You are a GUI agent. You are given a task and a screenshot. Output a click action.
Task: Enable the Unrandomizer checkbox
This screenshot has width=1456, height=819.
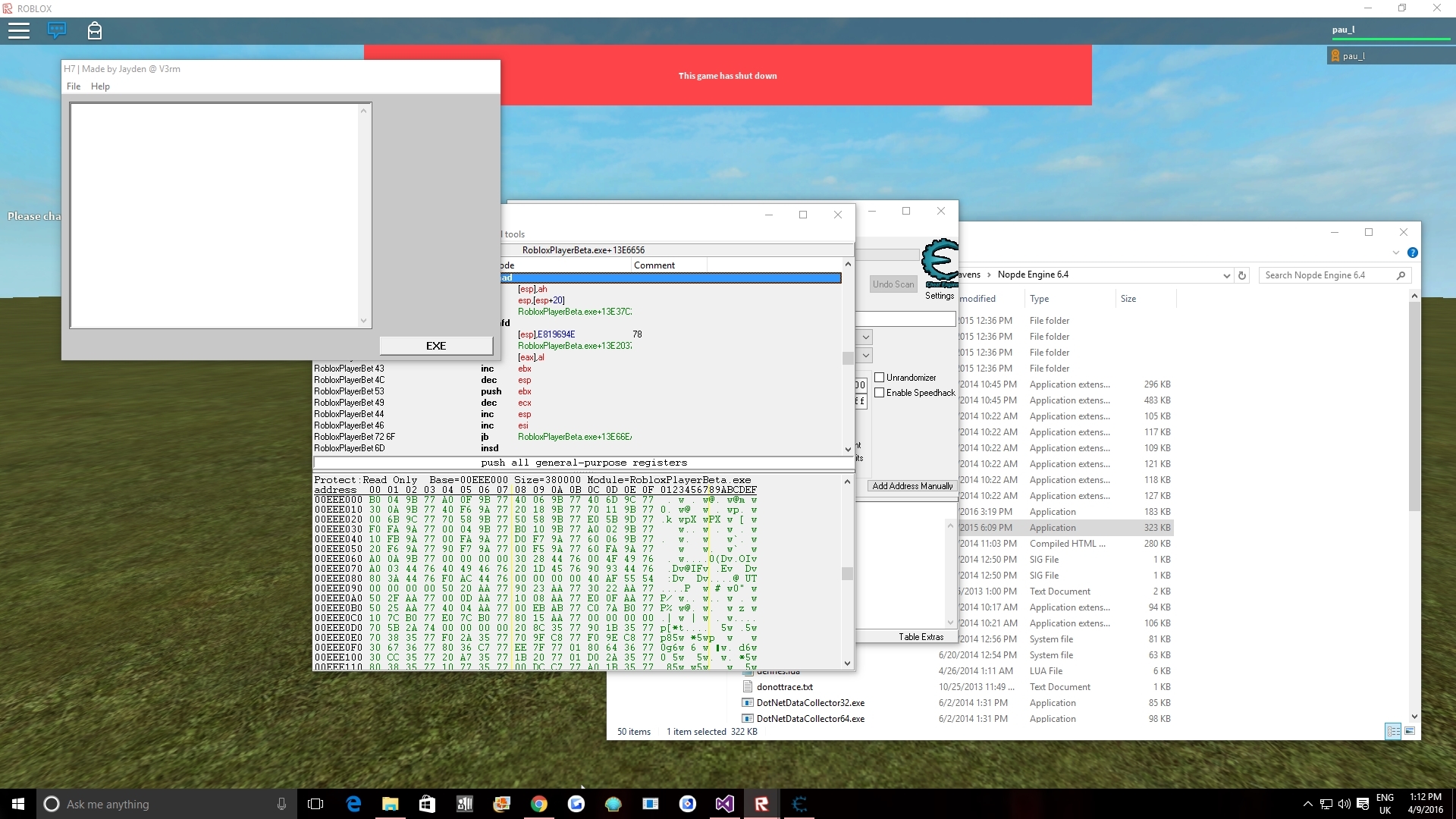point(880,377)
